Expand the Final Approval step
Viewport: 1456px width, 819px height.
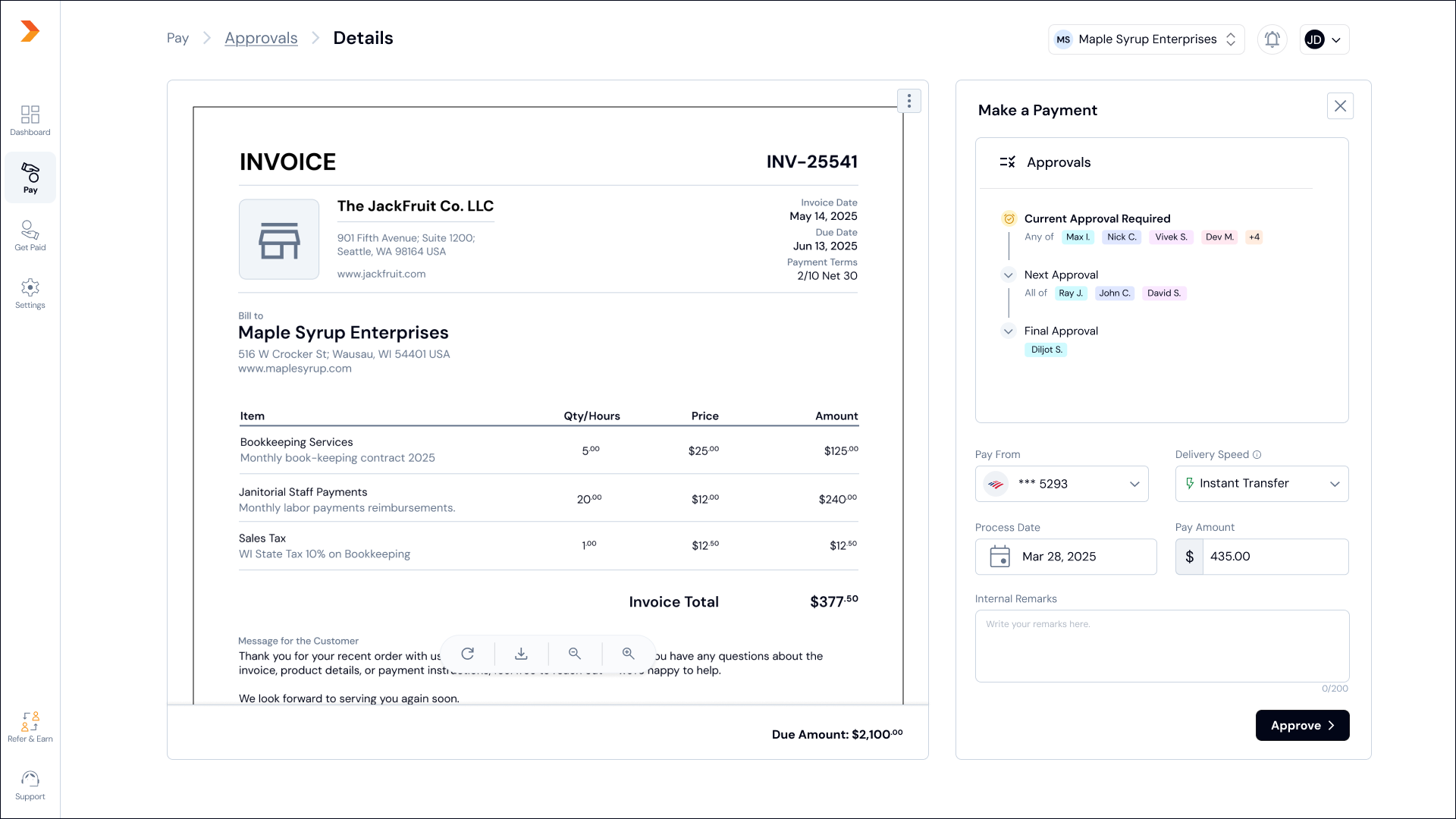(x=1008, y=331)
